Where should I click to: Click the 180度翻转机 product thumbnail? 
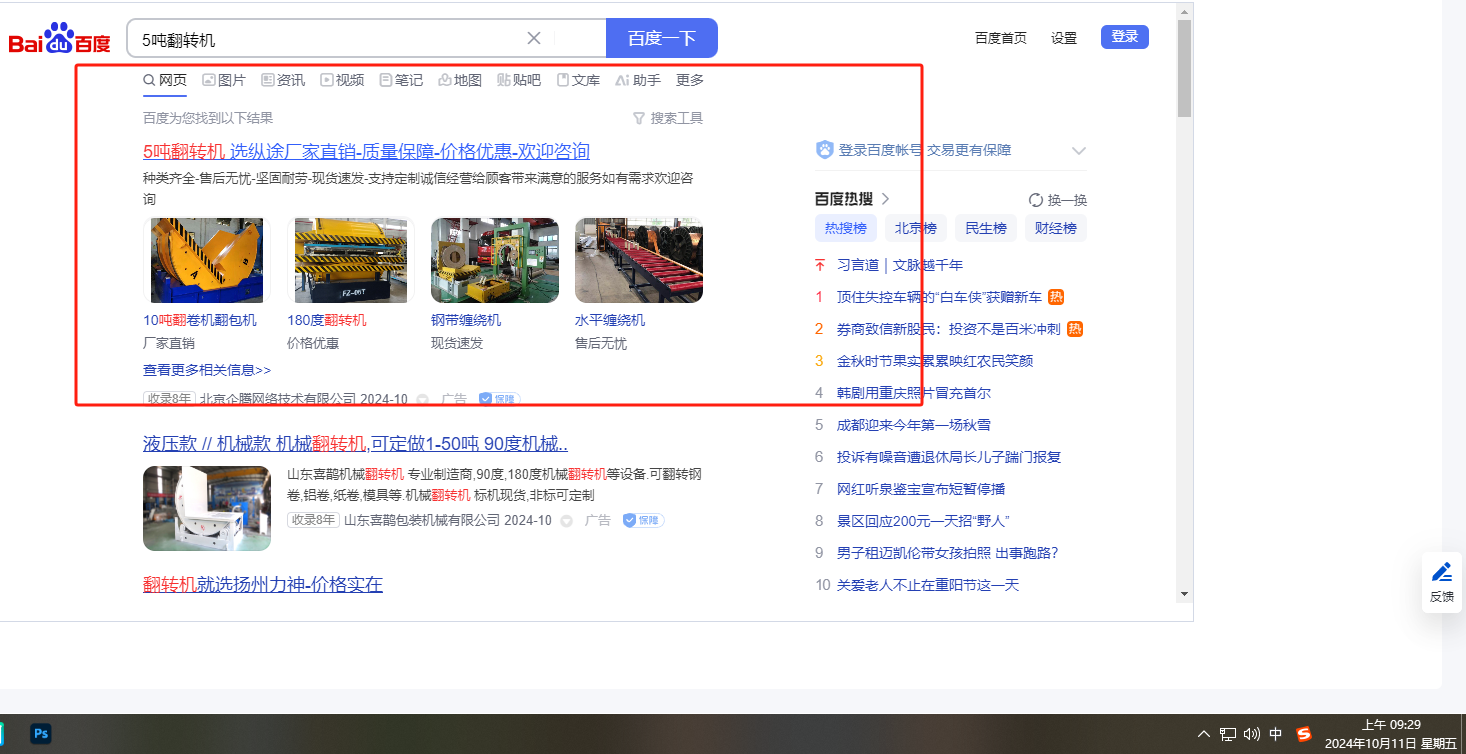pos(350,260)
